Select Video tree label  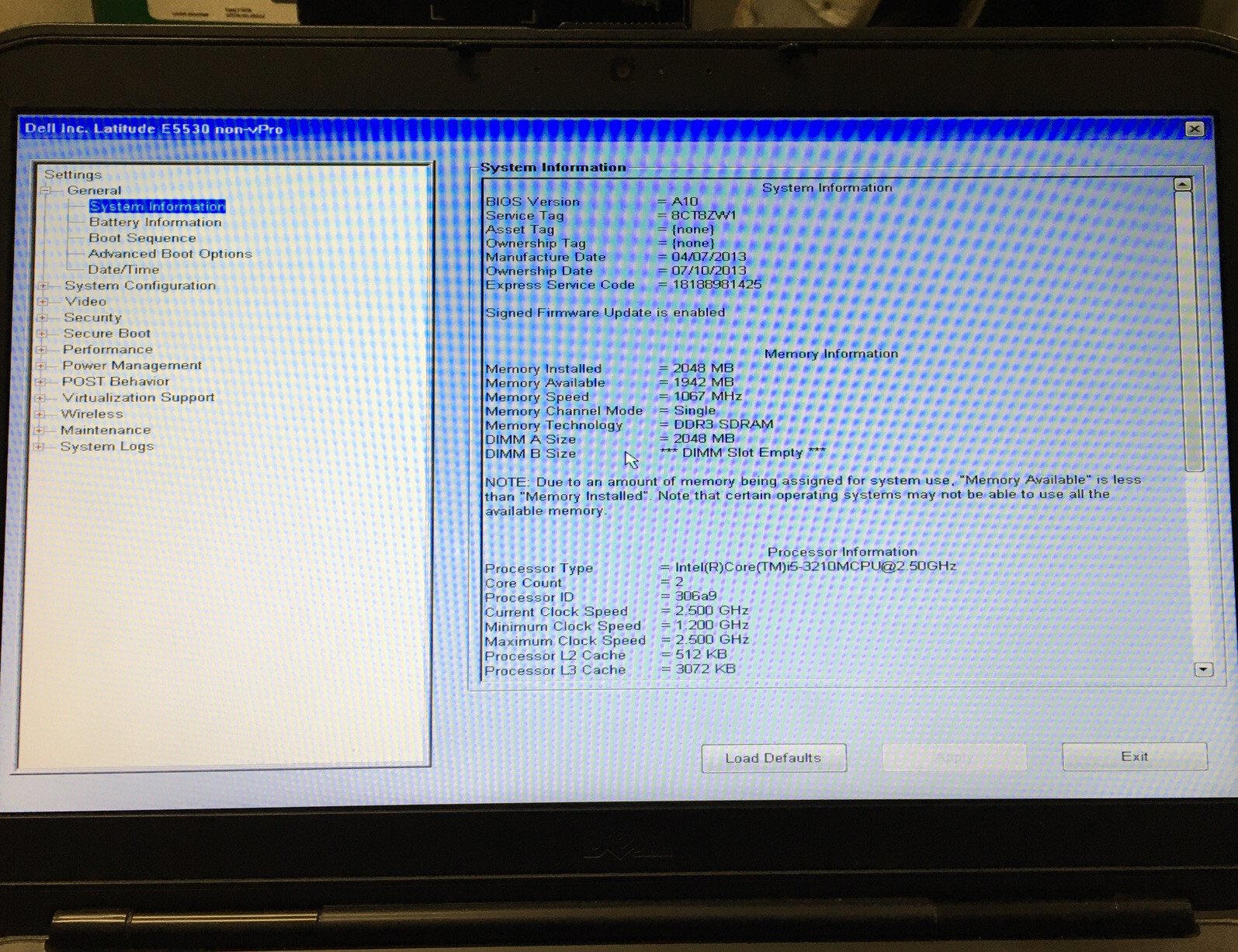[85, 301]
